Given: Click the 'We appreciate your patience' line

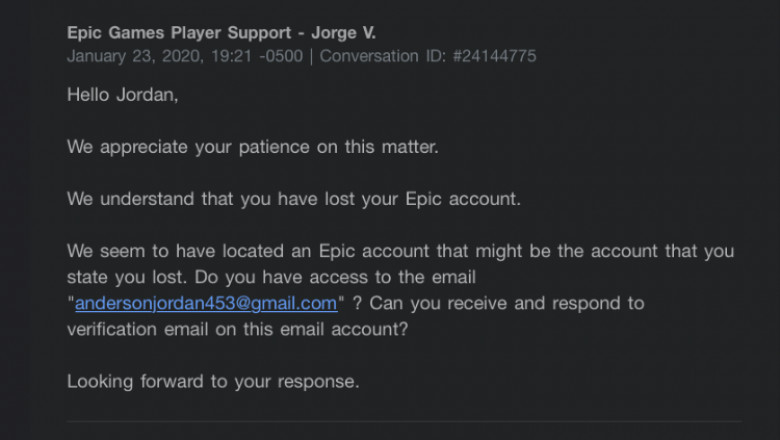Looking at the screenshot, I should click(253, 147).
